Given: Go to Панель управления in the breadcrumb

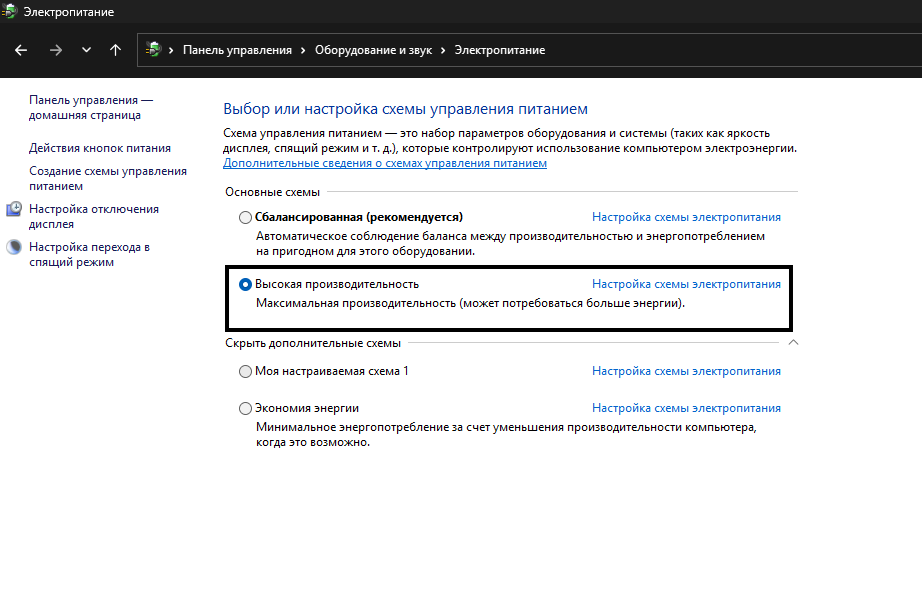Looking at the screenshot, I should coord(237,50).
